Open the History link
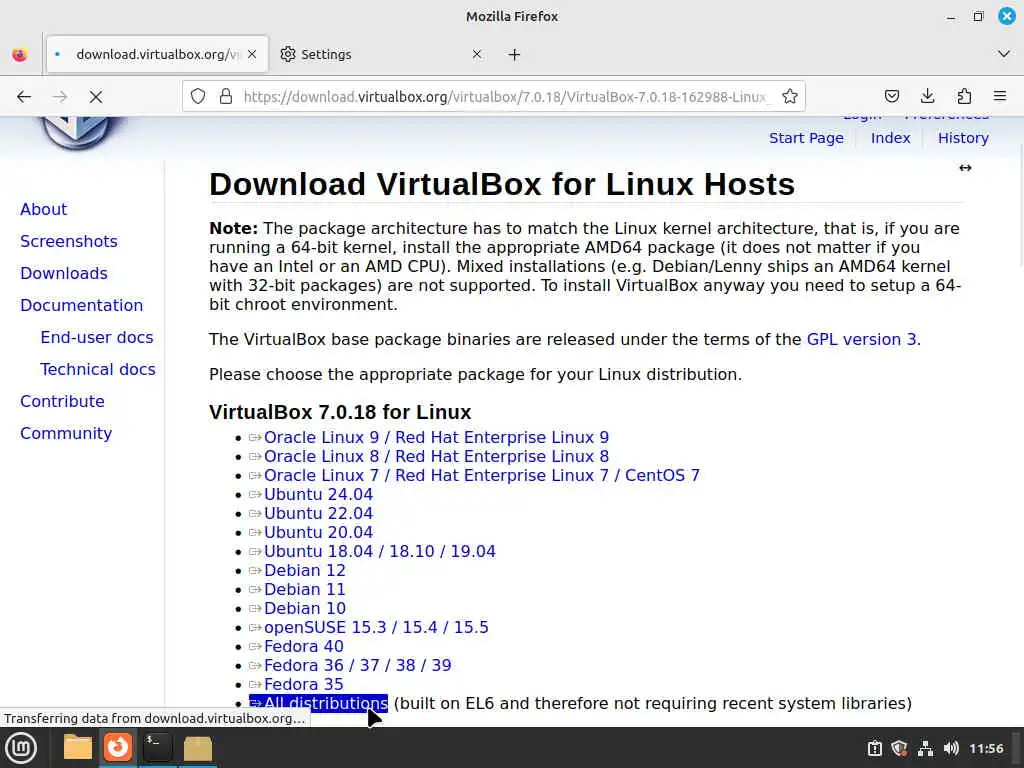 (963, 138)
